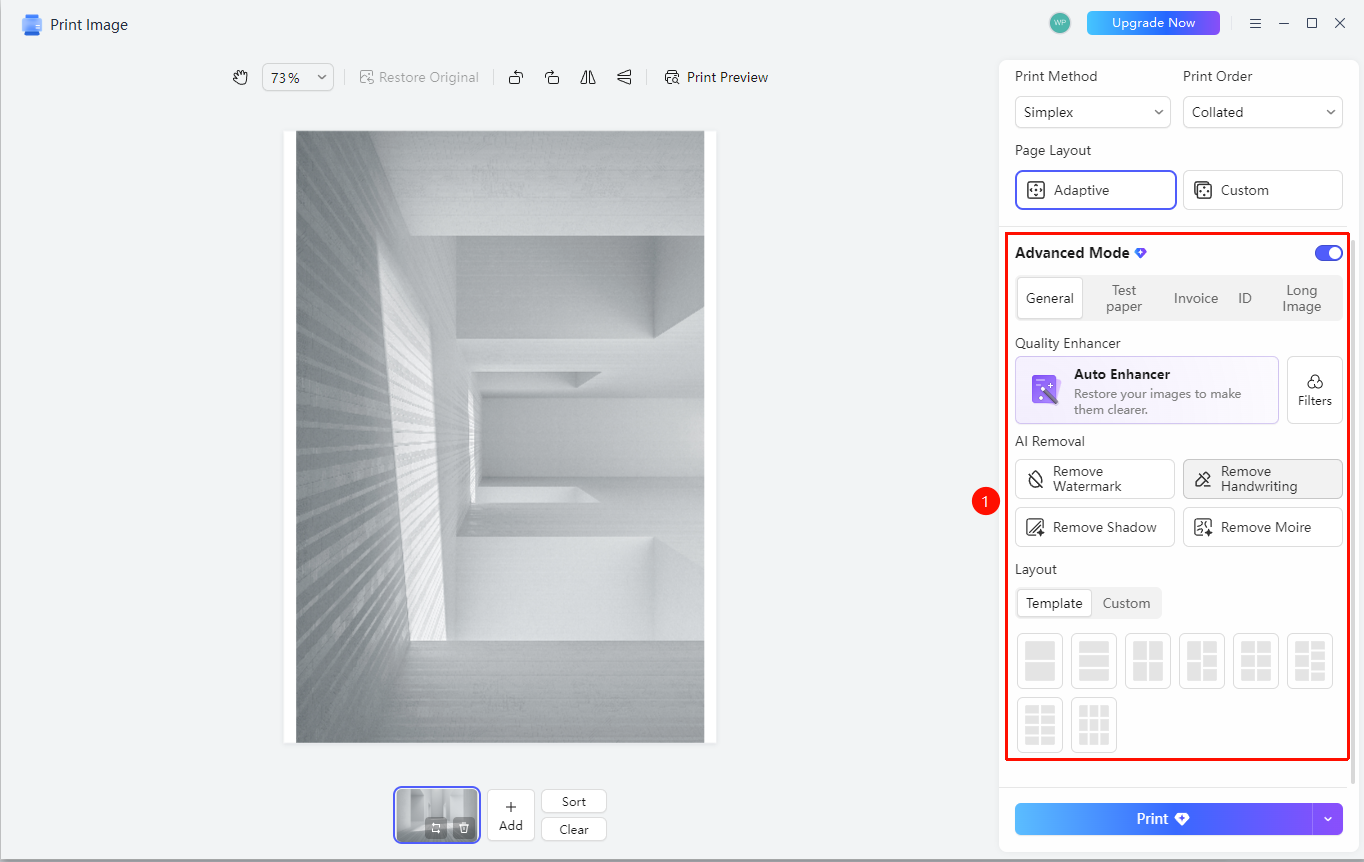Choose 3x3 nine-cell layout template

(x=1094, y=725)
